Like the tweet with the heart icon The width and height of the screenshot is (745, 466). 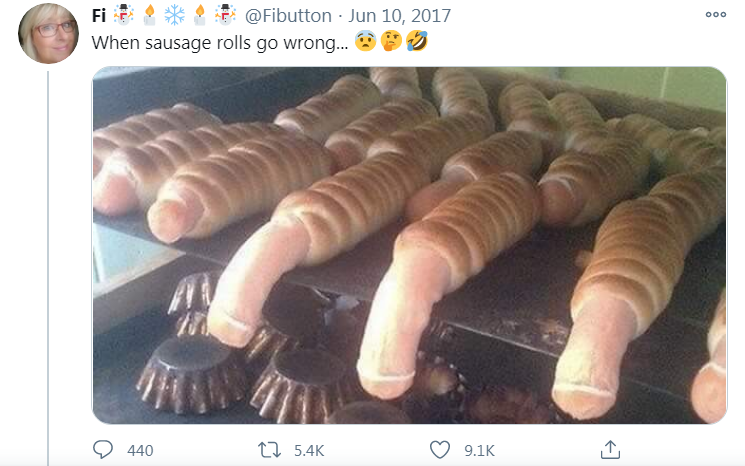pos(439,449)
